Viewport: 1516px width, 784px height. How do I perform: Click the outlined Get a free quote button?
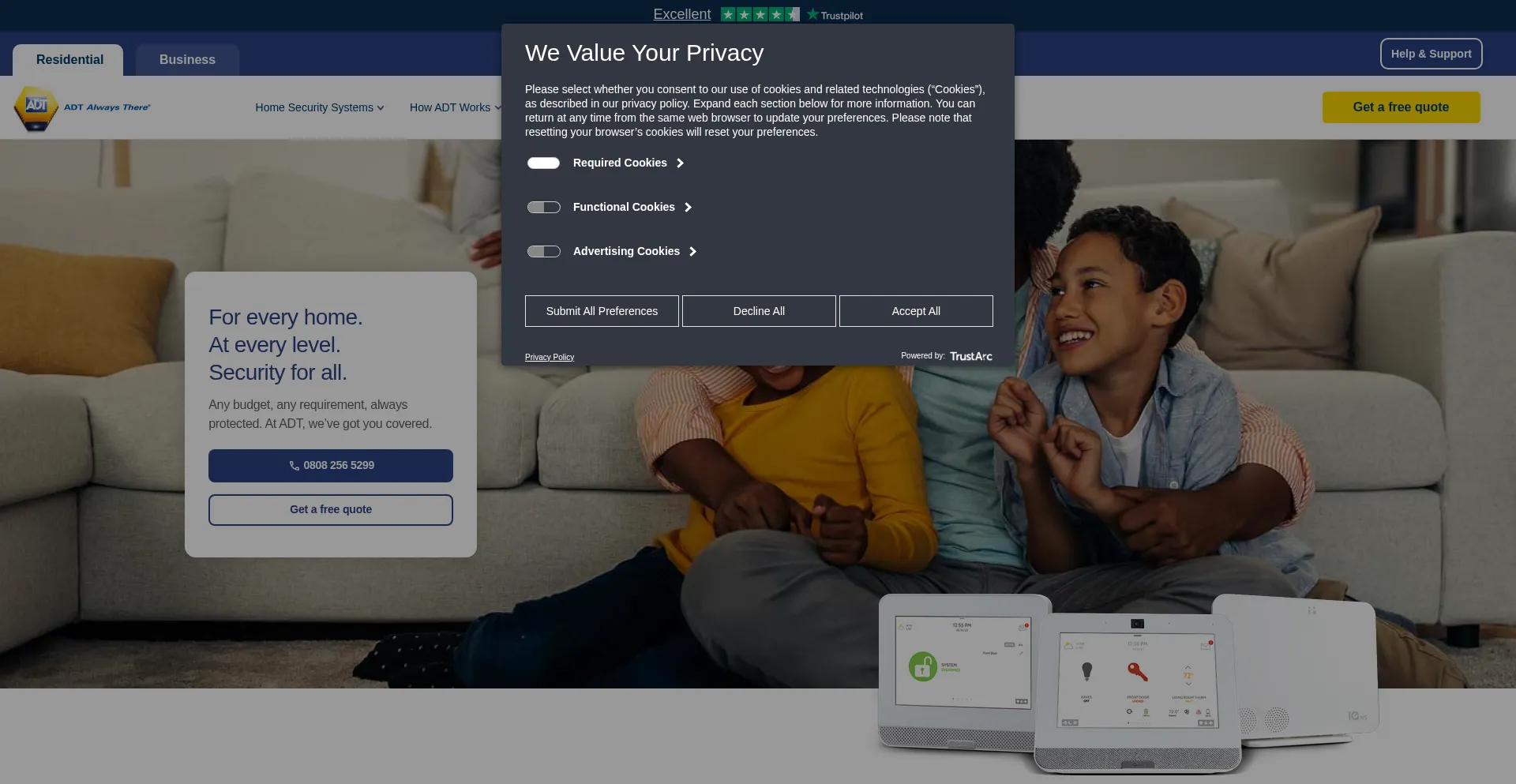(331, 510)
